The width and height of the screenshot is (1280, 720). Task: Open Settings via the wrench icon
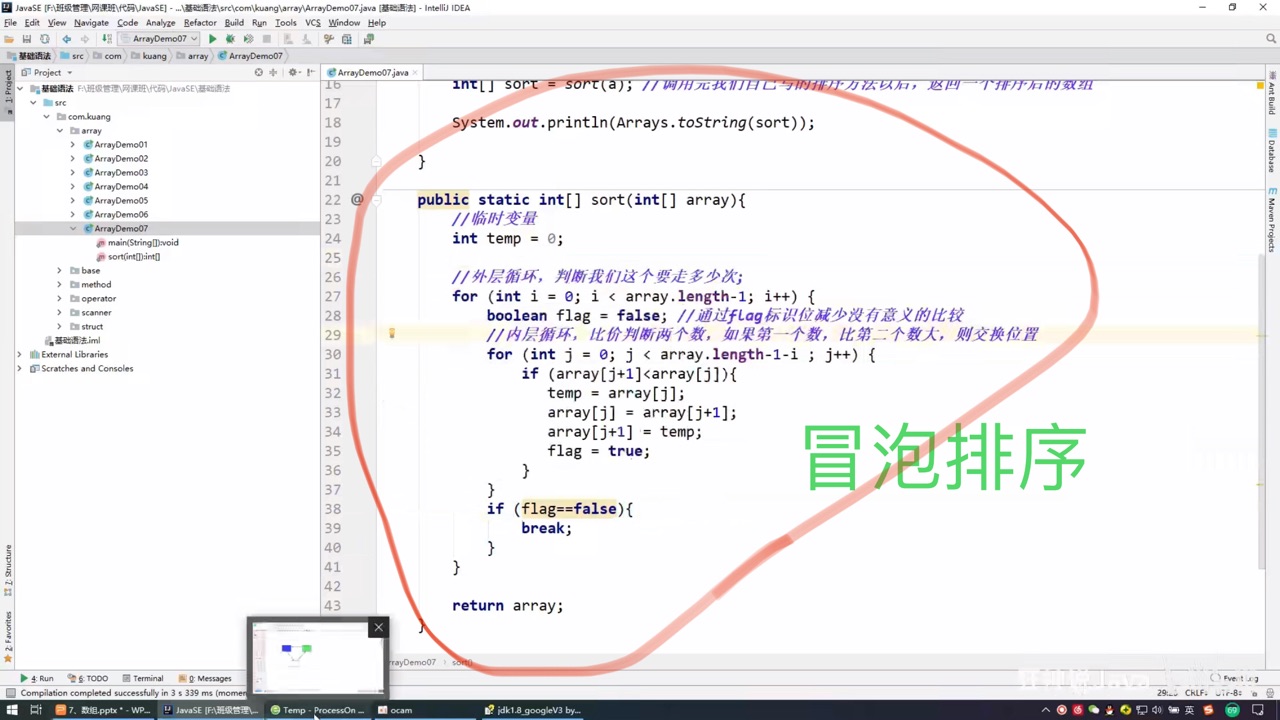pos(328,39)
